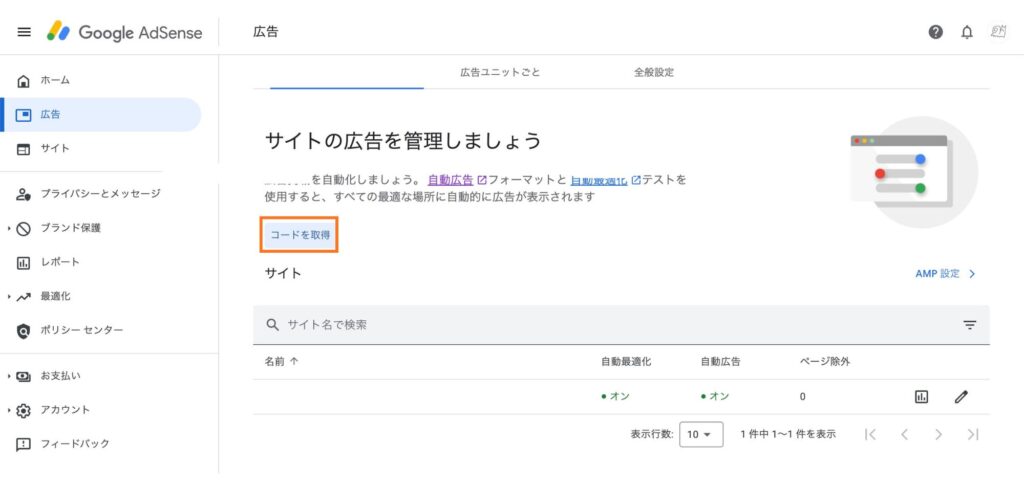
Task: Jump to last page arrow
Action: coord(972,434)
